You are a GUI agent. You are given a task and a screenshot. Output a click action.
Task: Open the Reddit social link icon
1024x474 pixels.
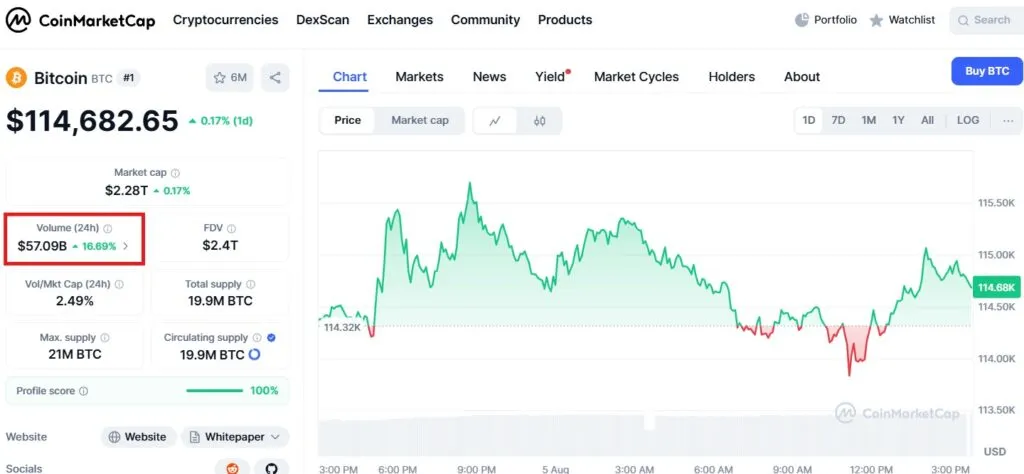pos(232,467)
